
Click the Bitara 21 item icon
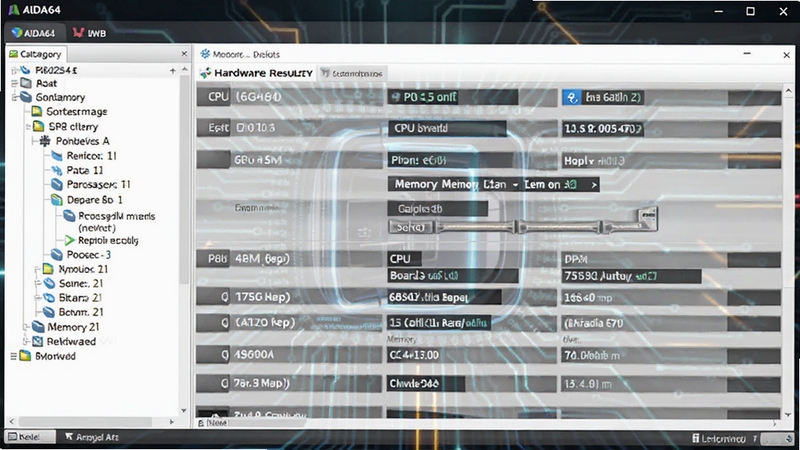49,297
